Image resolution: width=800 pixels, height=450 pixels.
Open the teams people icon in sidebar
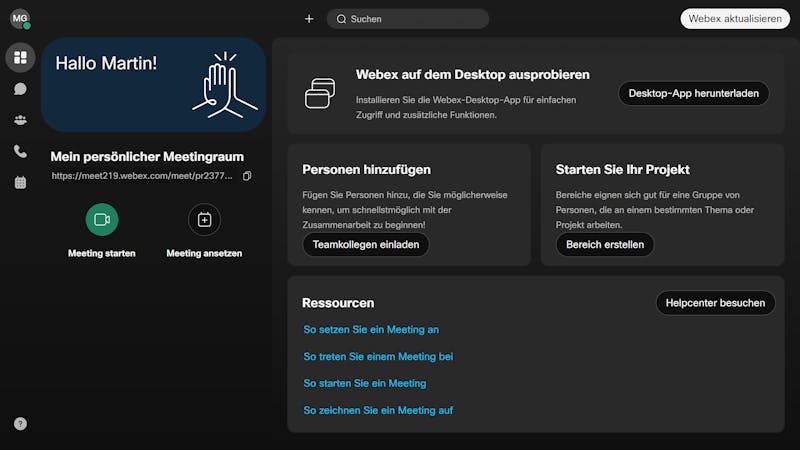20,120
